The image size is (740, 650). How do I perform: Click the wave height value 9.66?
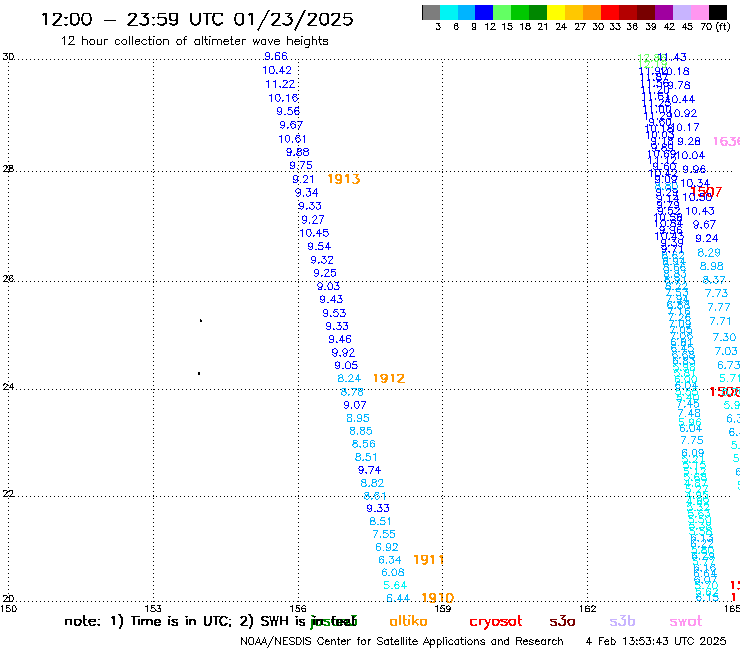click(276, 56)
